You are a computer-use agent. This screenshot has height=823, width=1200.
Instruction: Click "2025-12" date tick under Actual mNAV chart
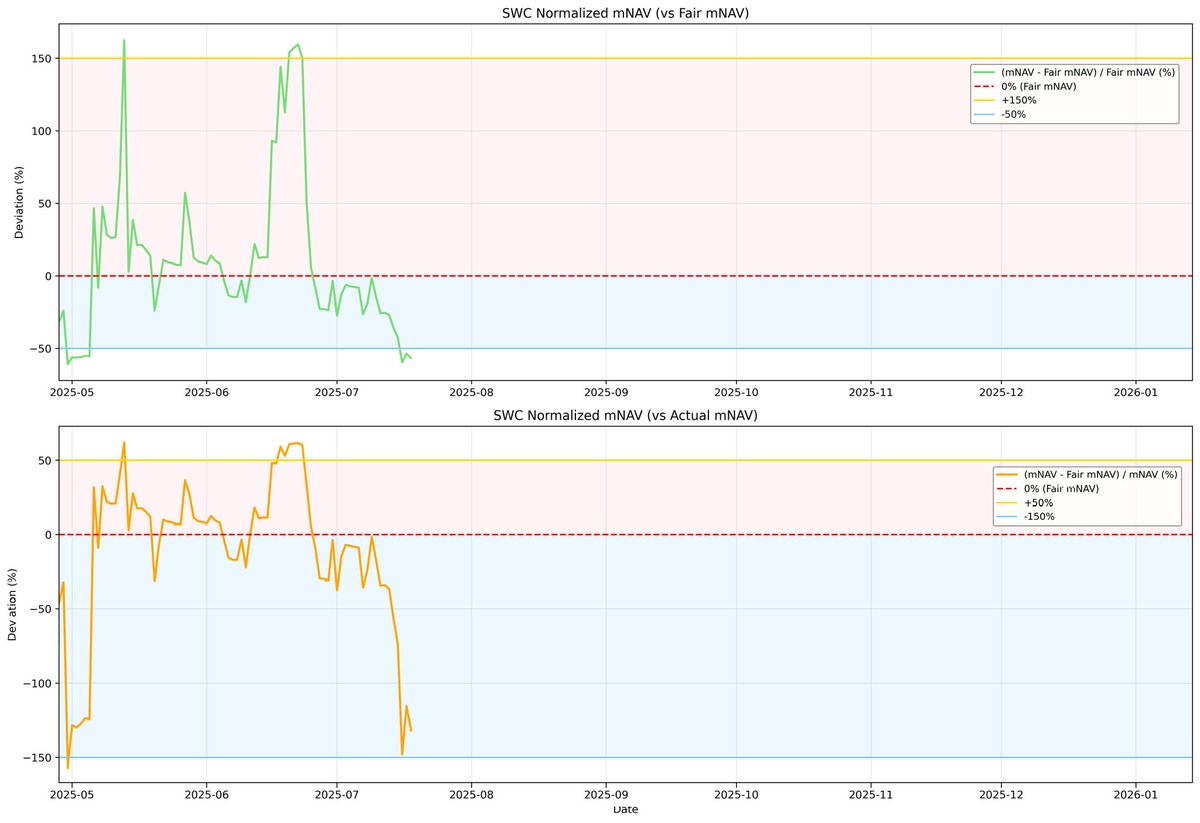click(x=1002, y=796)
